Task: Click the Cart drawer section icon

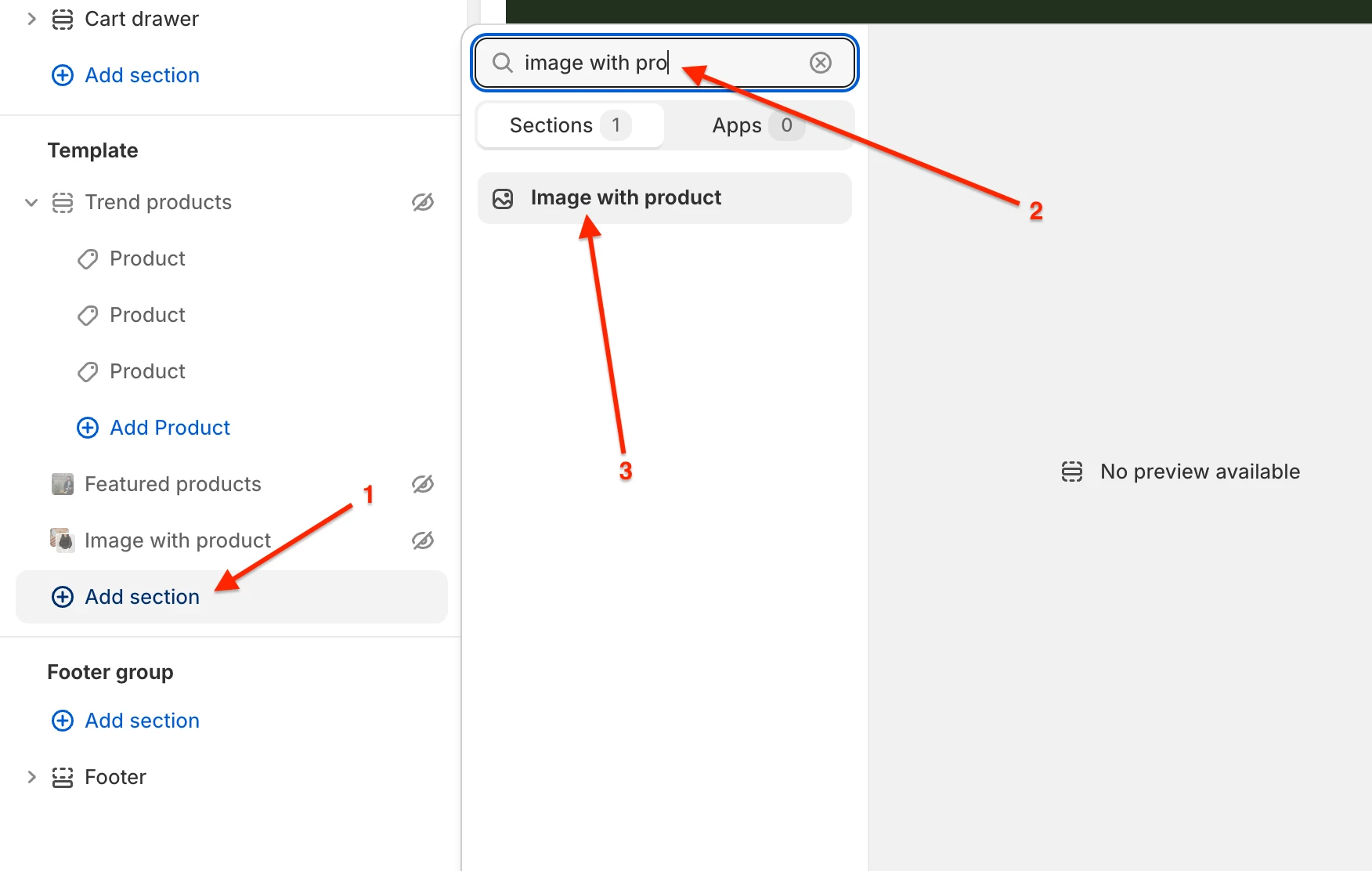Action: click(63, 19)
